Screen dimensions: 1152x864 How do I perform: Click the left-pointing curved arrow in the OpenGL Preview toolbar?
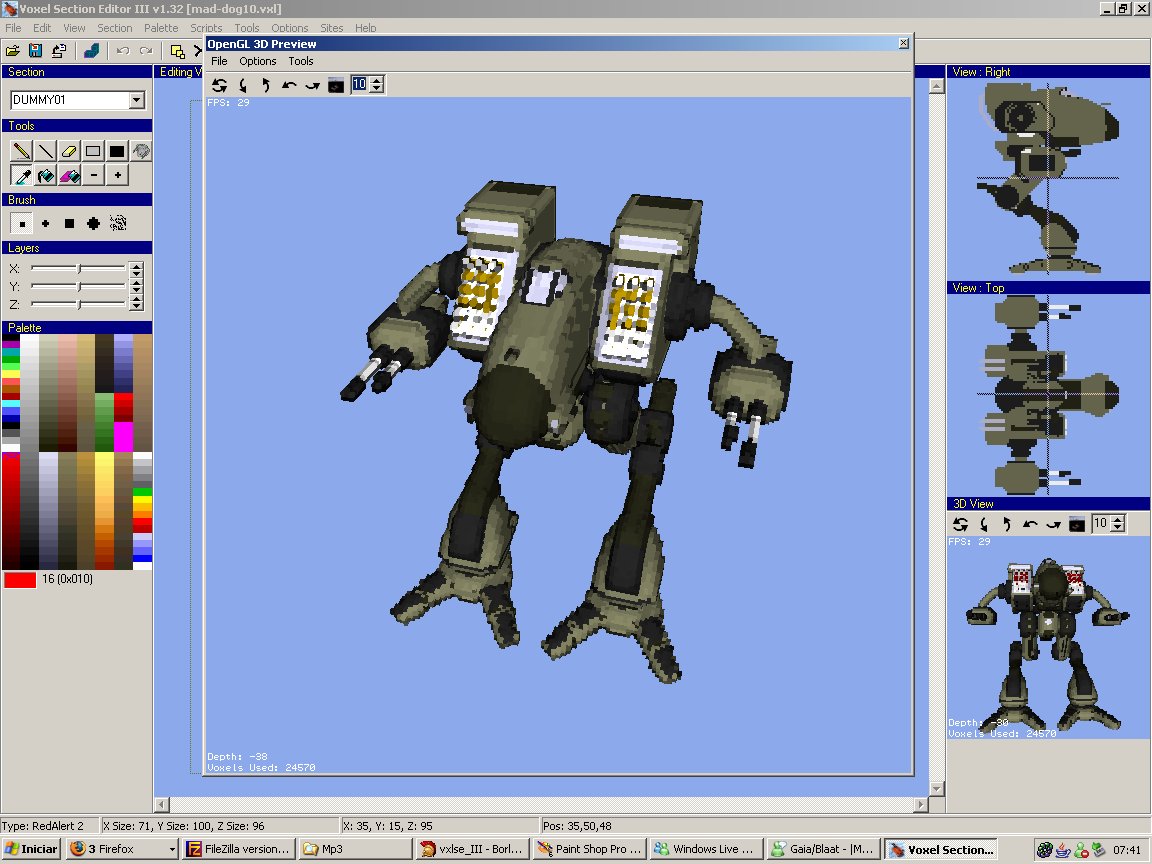(289, 85)
